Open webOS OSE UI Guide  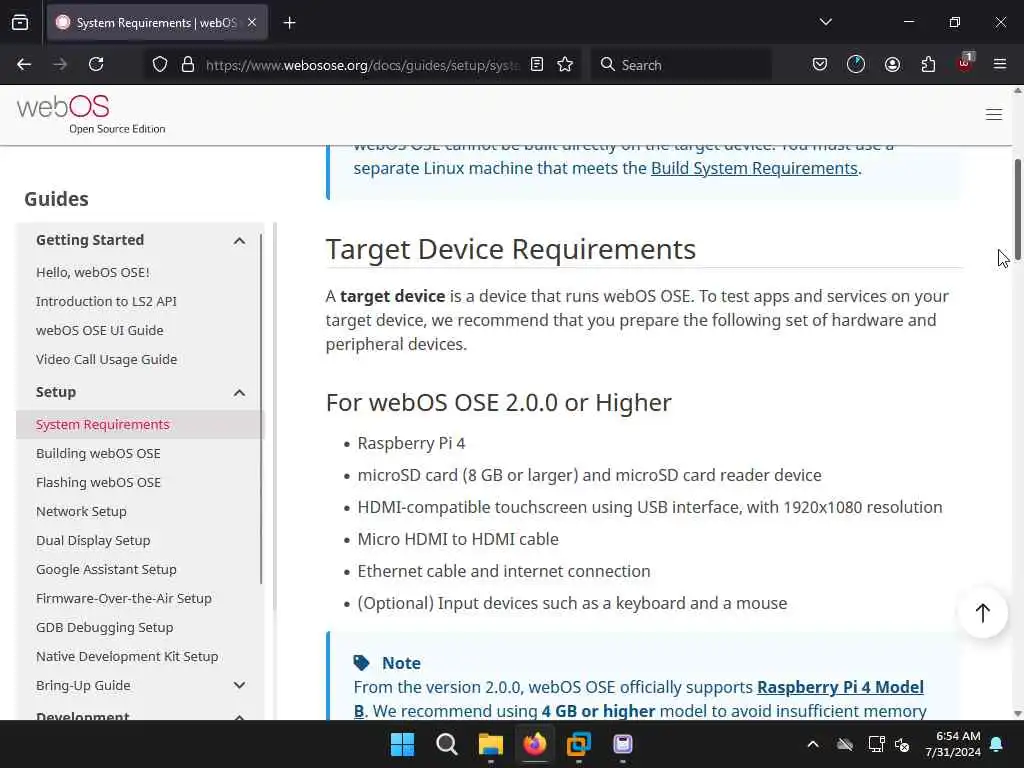[x=100, y=330]
